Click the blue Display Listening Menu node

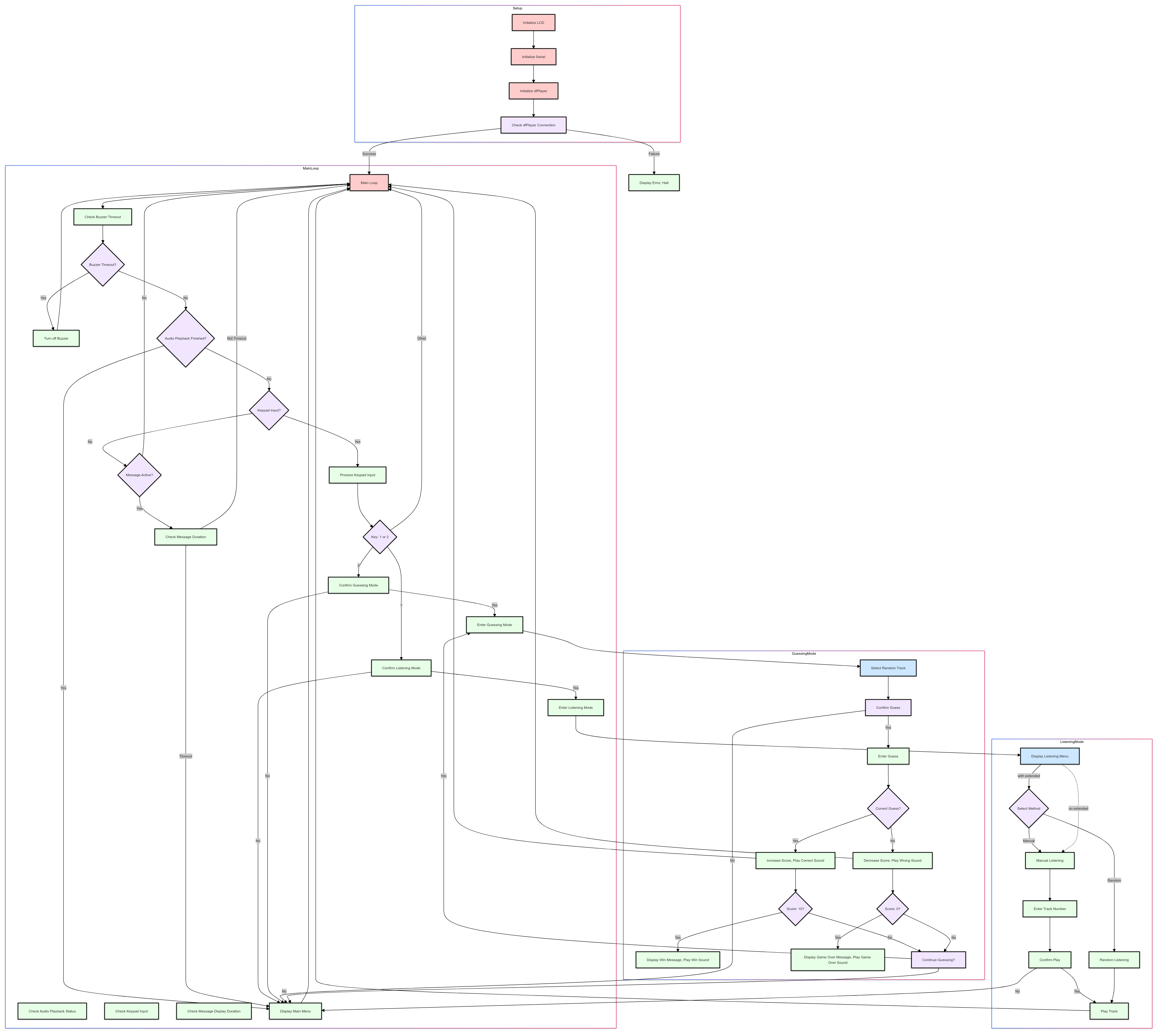(1049, 756)
